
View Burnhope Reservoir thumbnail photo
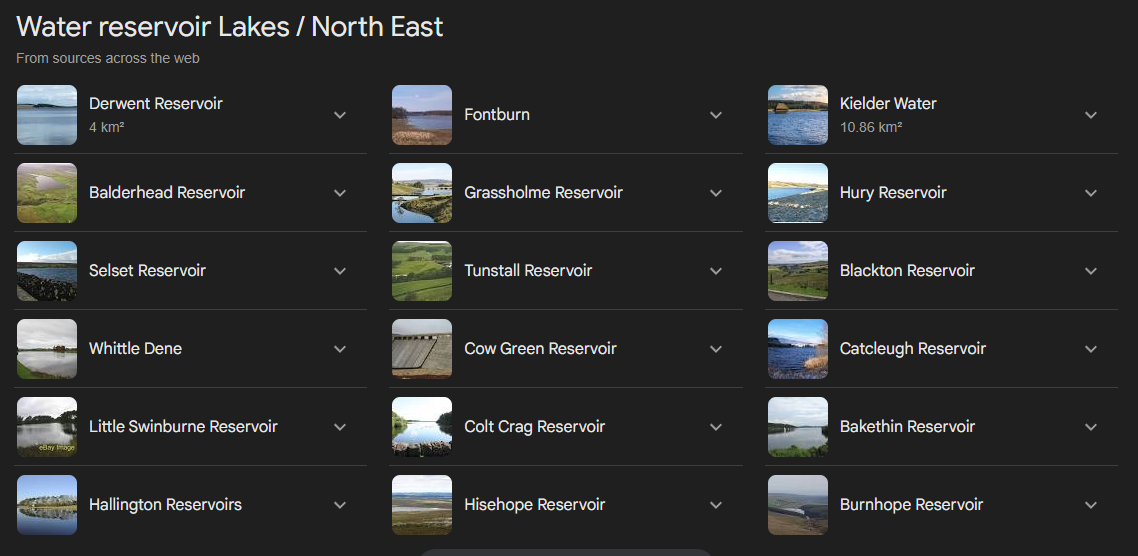(x=798, y=505)
